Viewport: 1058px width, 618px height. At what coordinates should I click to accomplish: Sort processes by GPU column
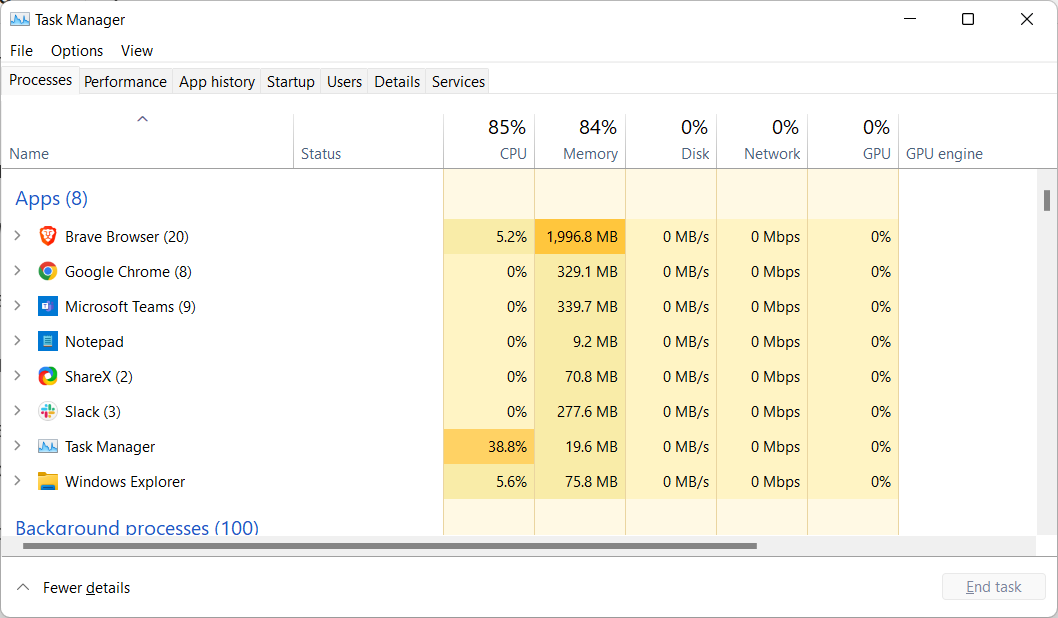pyautogui.click(x=854, y=140)
